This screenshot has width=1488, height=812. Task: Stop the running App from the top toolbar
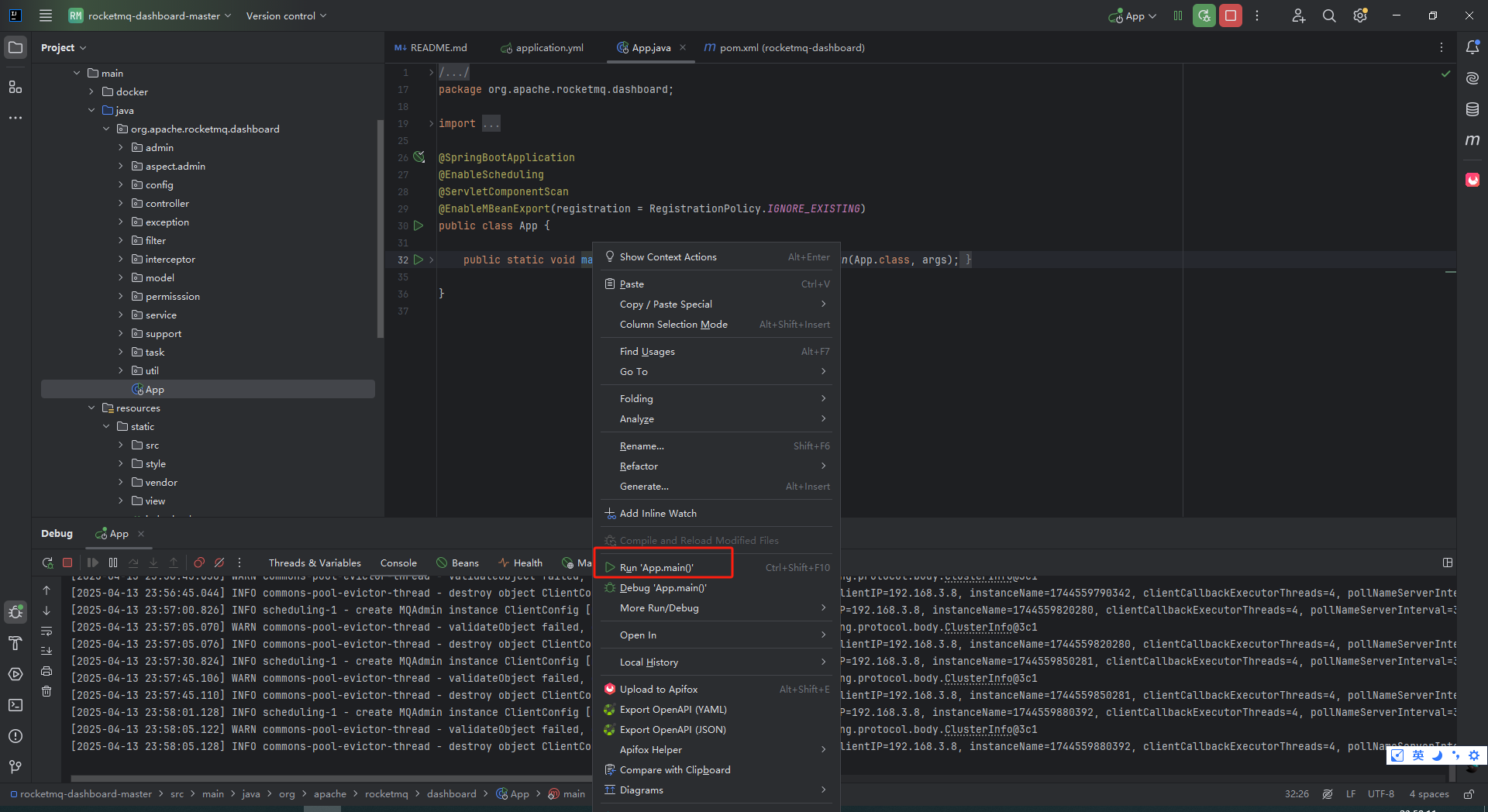tap(1231, 15)
